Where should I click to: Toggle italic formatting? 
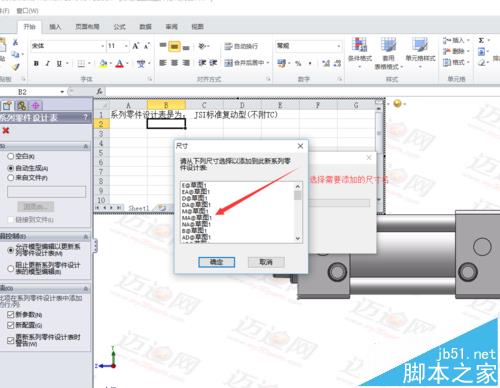(x=48, y=63)
